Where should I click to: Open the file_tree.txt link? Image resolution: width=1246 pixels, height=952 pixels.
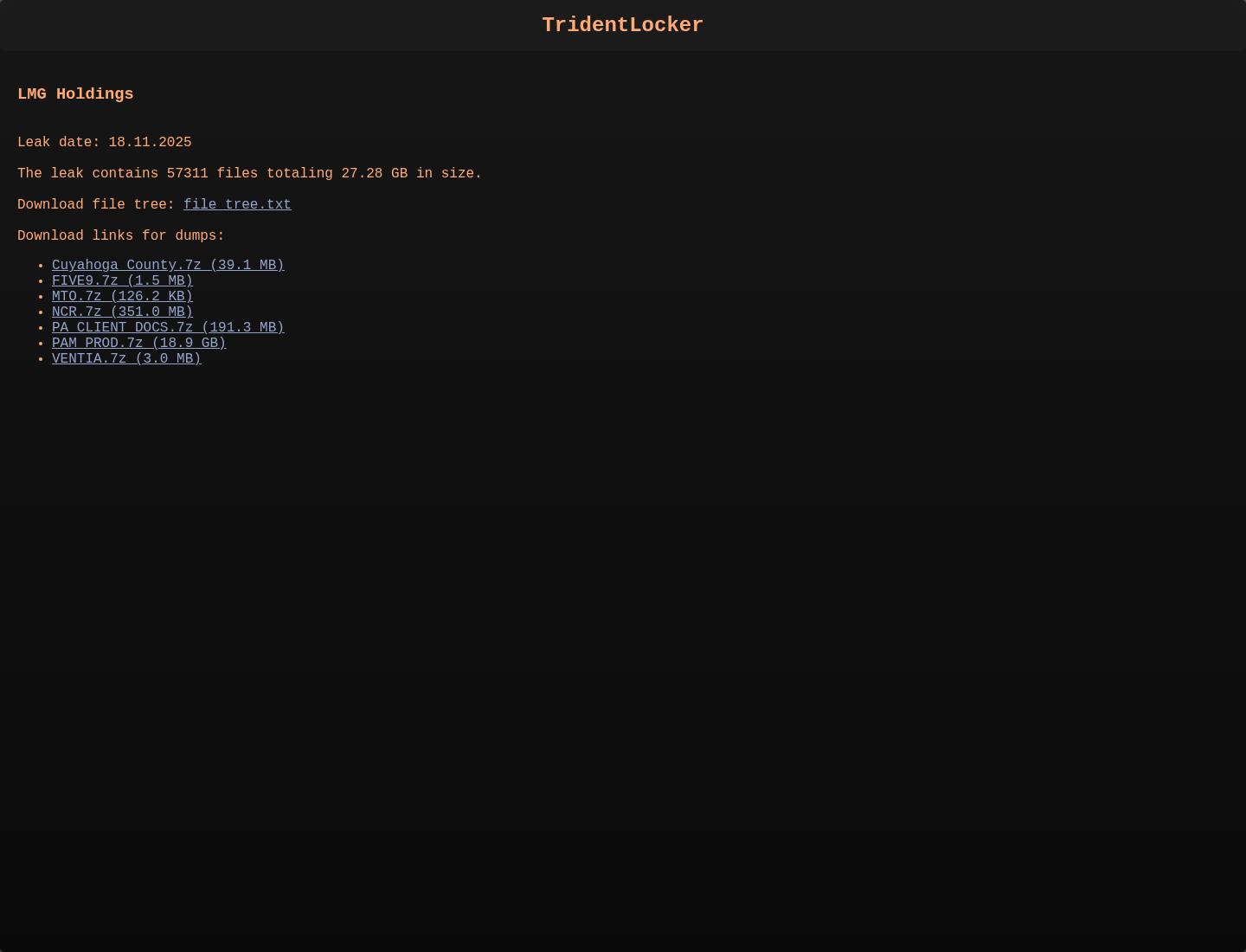tap(237, 205)
